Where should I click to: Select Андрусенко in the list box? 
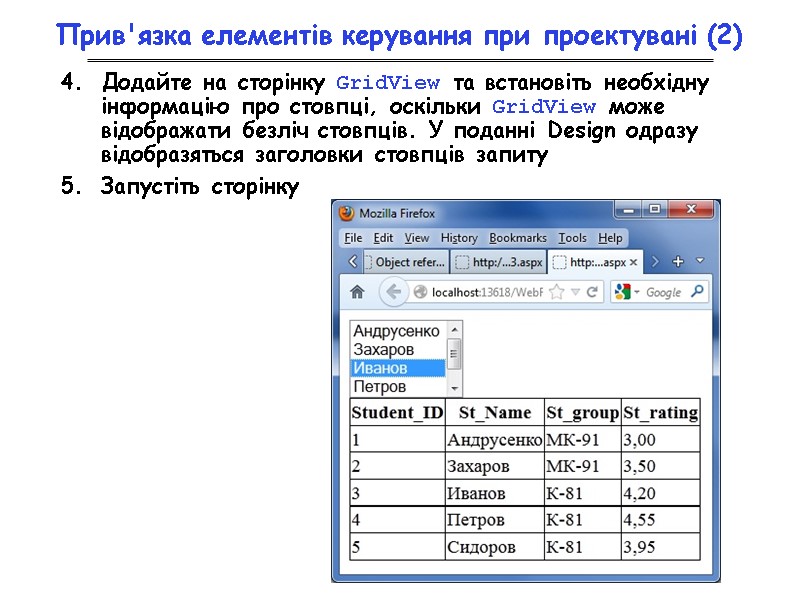(397, 331)
